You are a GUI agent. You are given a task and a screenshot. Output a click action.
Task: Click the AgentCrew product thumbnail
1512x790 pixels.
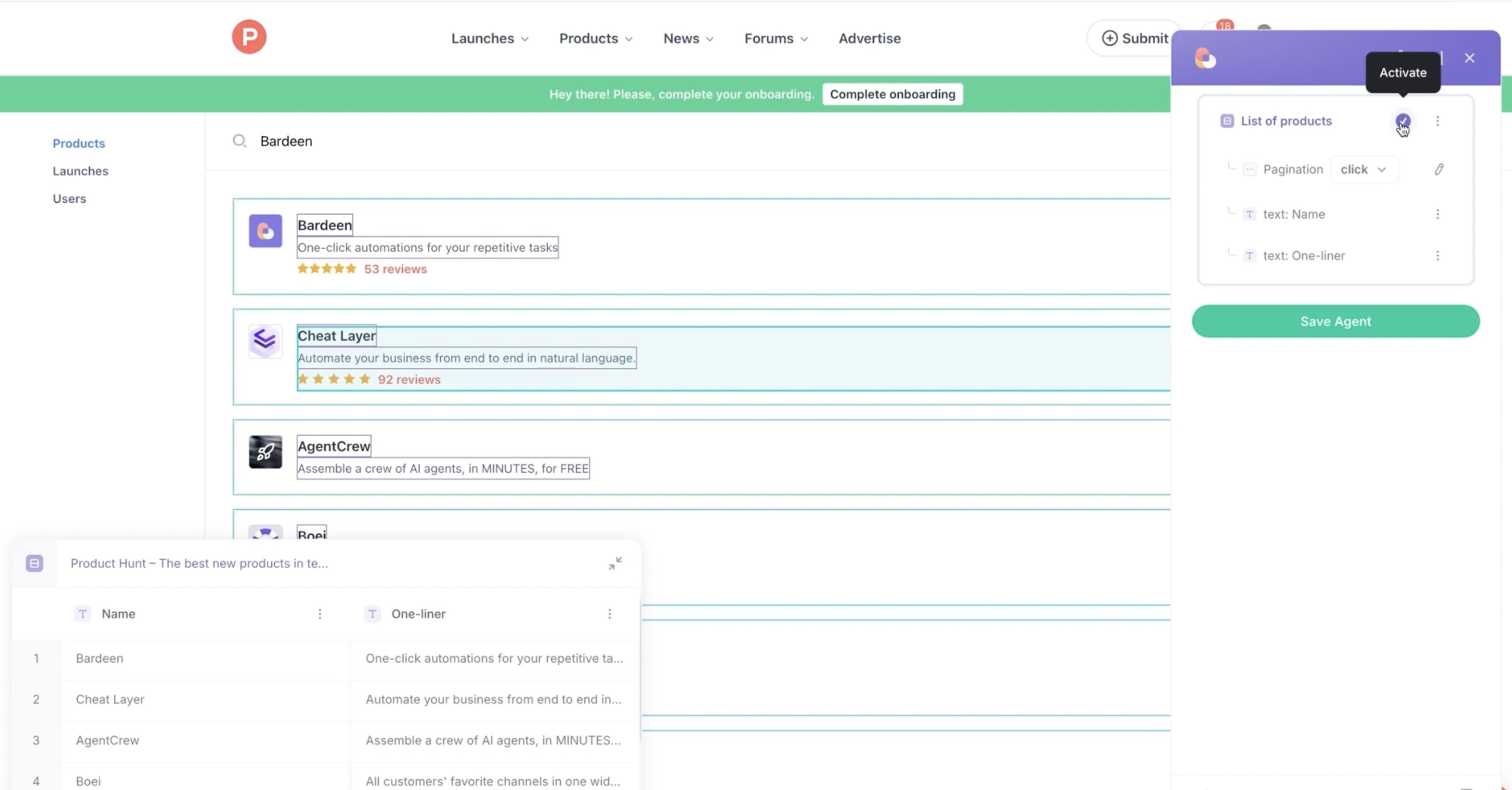(x=265, y=452)
